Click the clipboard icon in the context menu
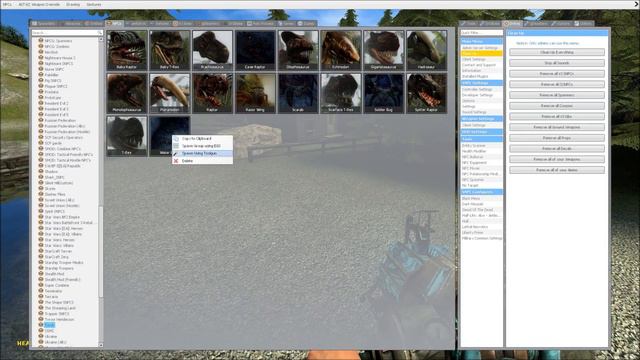 point(176,139)
